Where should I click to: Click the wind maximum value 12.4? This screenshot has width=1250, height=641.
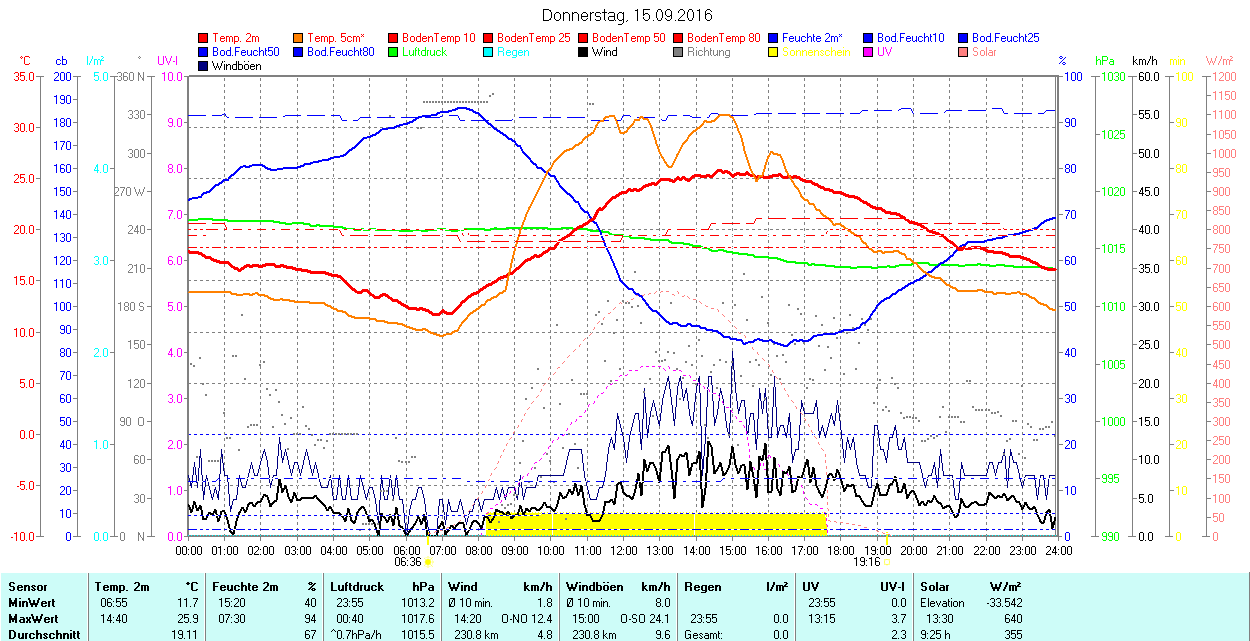(x=542, y=619)
